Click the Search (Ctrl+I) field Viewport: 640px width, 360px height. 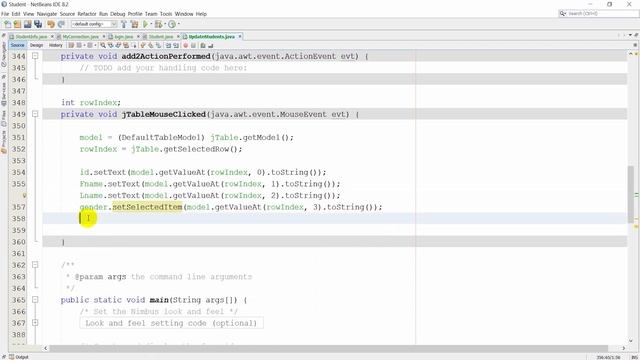point(598,13)
